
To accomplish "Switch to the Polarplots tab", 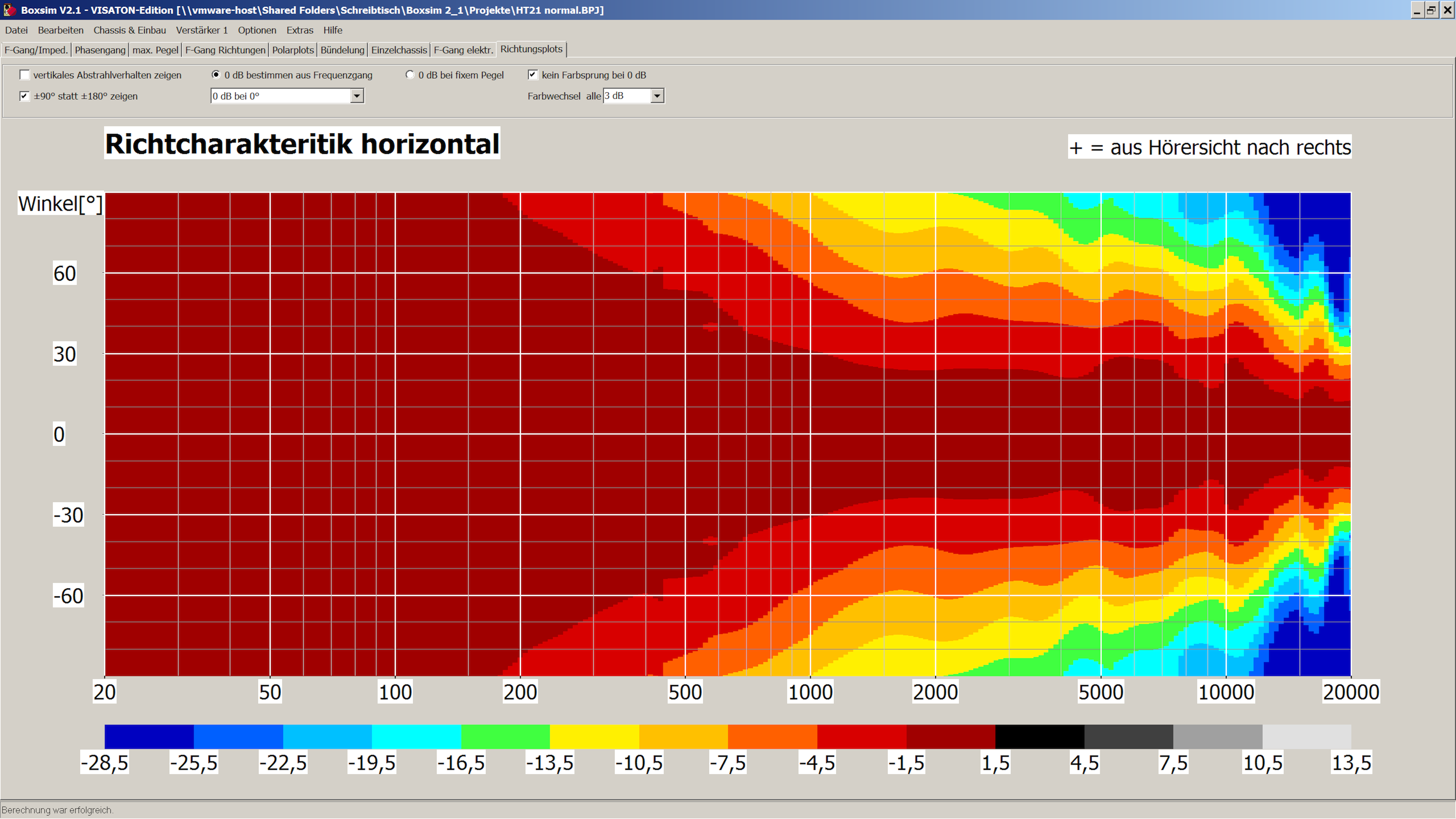I will [x=293, y=50].
